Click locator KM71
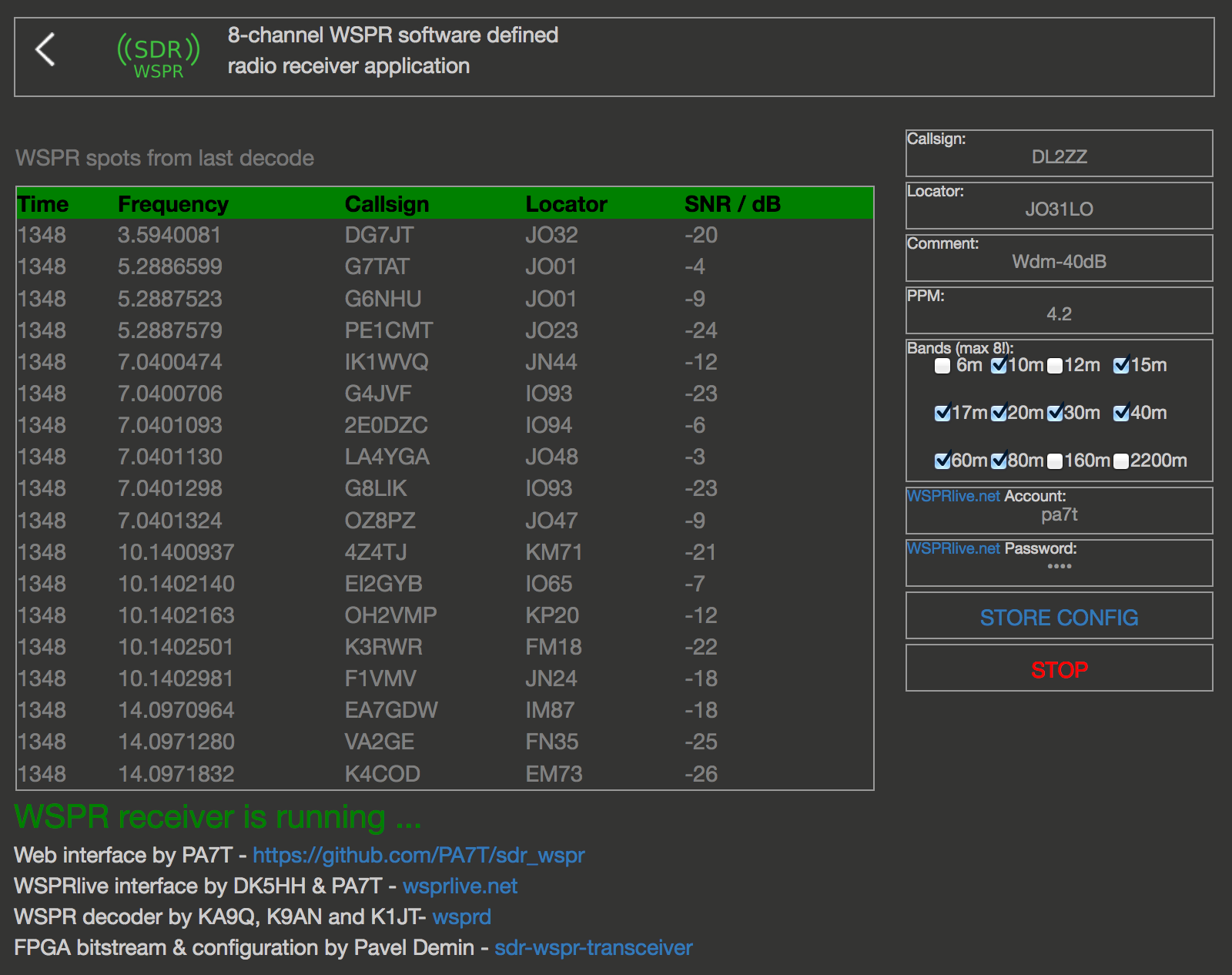1232x975 pixels. pyautogui.click(x=554, y=552)
